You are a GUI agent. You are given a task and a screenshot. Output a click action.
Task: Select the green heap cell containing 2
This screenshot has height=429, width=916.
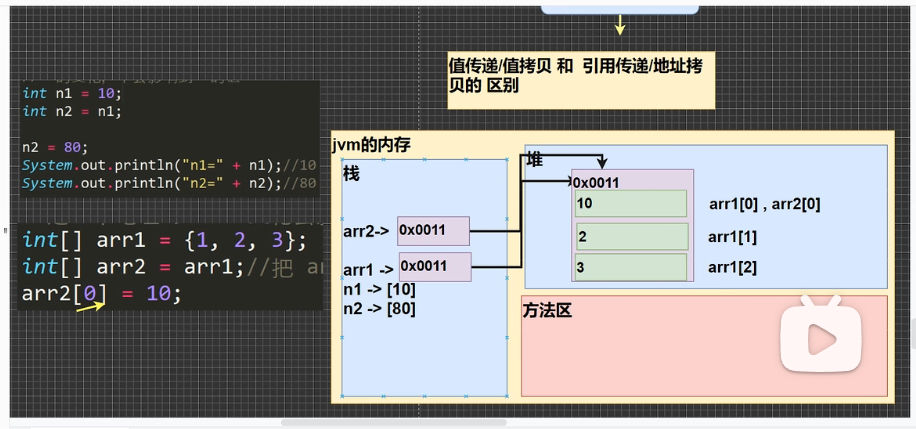630,237
